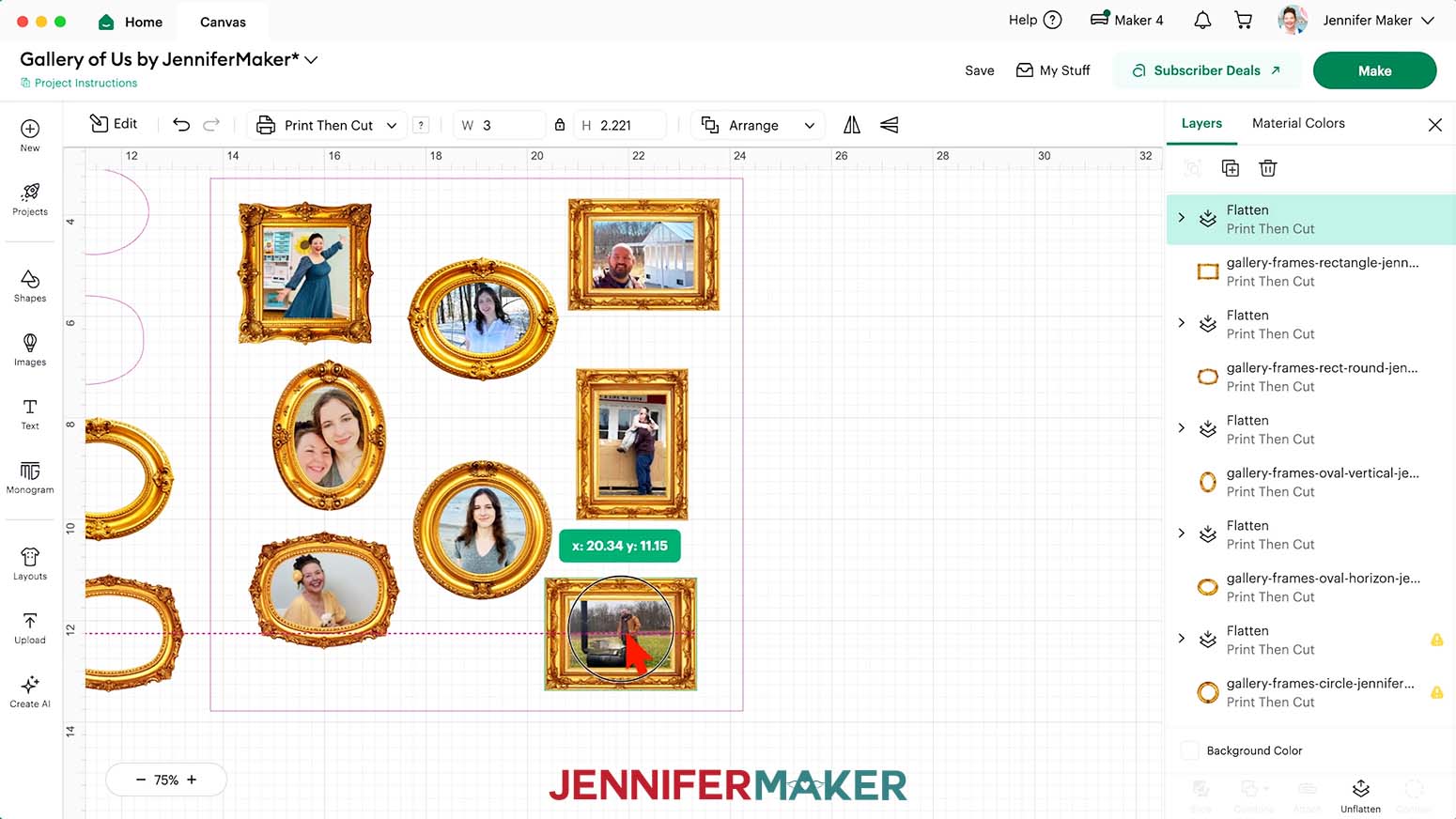Open notifications bell
Viewport: 1456px width, 819px height.
coord(1202,20)
